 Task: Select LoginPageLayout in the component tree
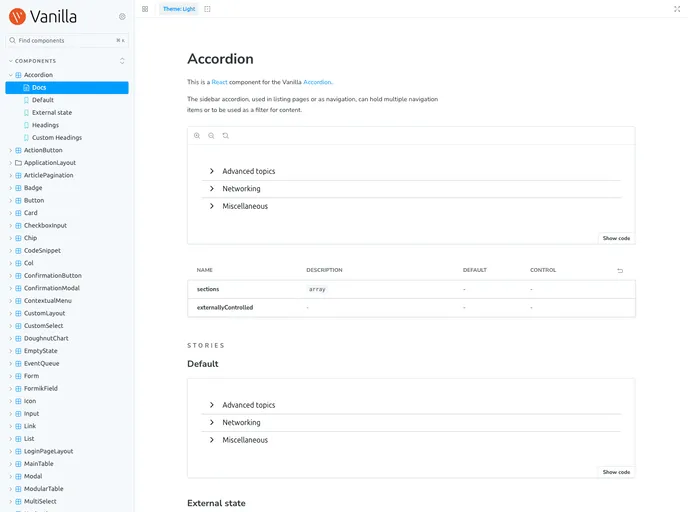[48, 451]
